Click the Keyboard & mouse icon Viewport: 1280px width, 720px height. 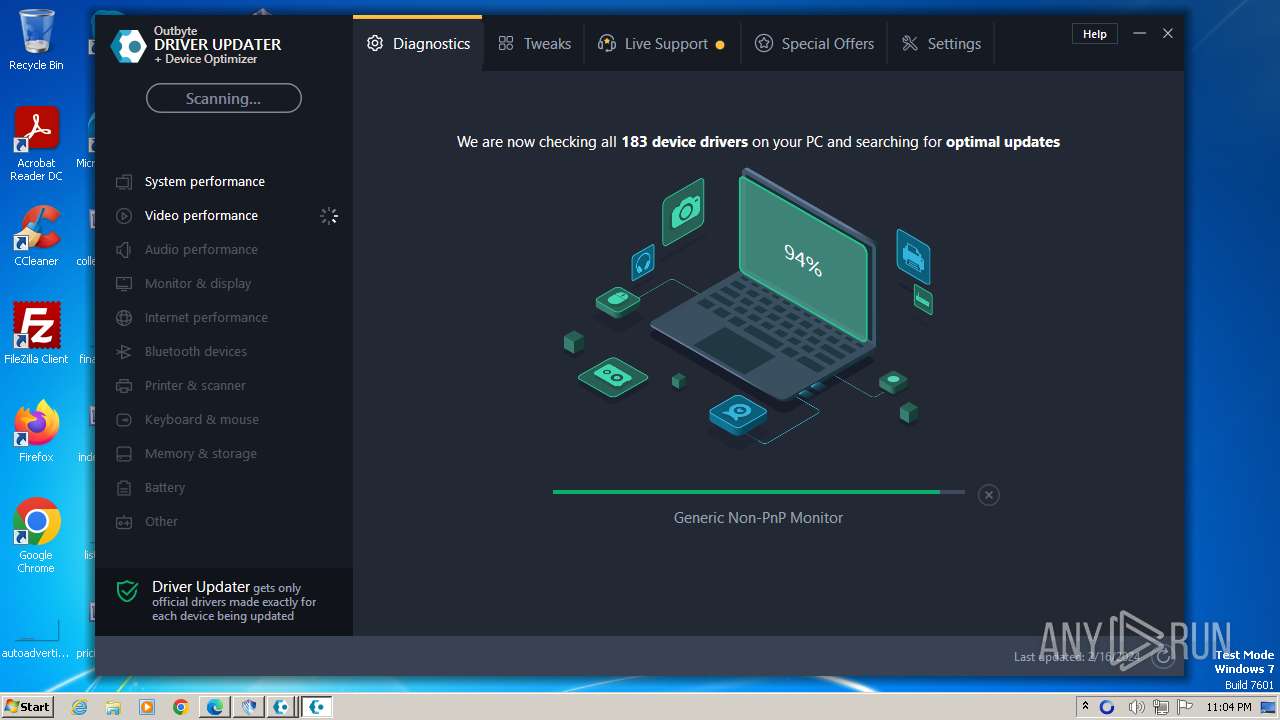(124, 420)
